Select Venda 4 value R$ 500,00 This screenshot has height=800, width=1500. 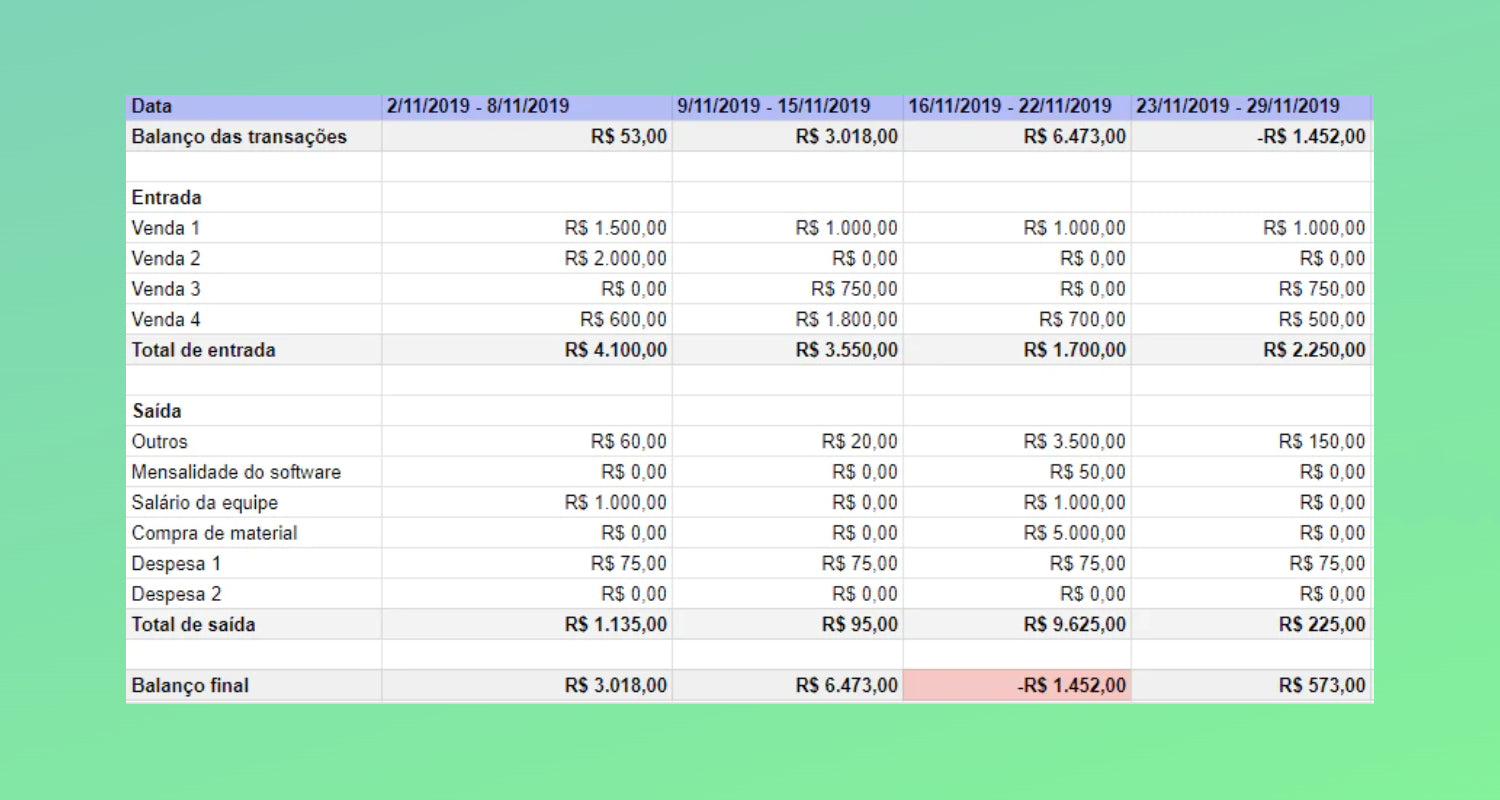tap(1252, 320)
